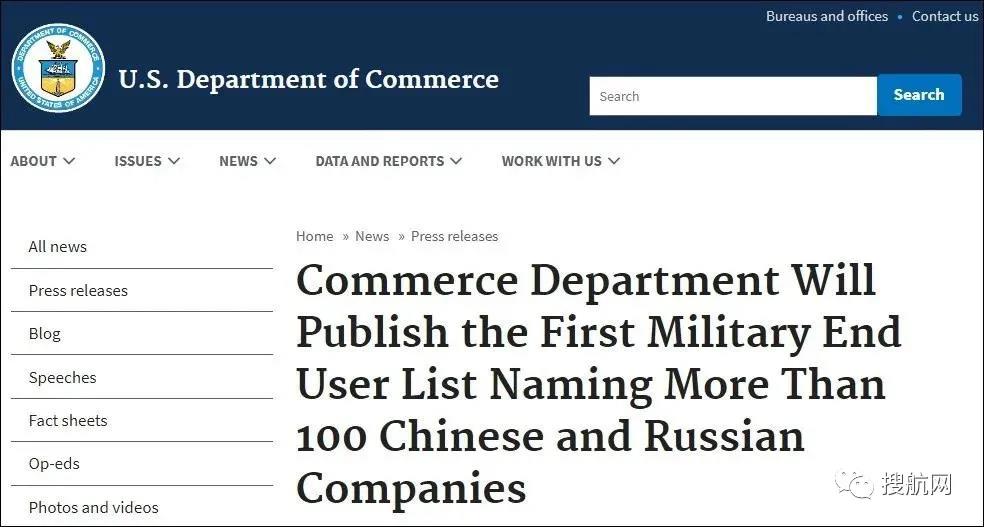The width and height of the screenshot is (984, 527).
Task: Focus the Search input field
Action: 732,96
